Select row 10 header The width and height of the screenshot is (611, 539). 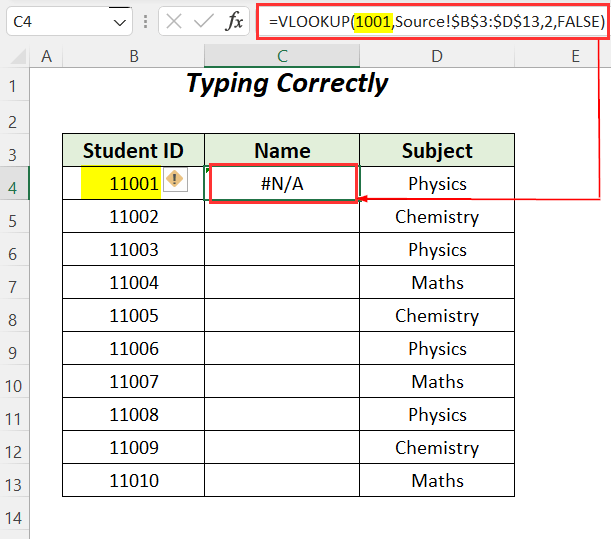pyautogui.click(x=14, y=381)
